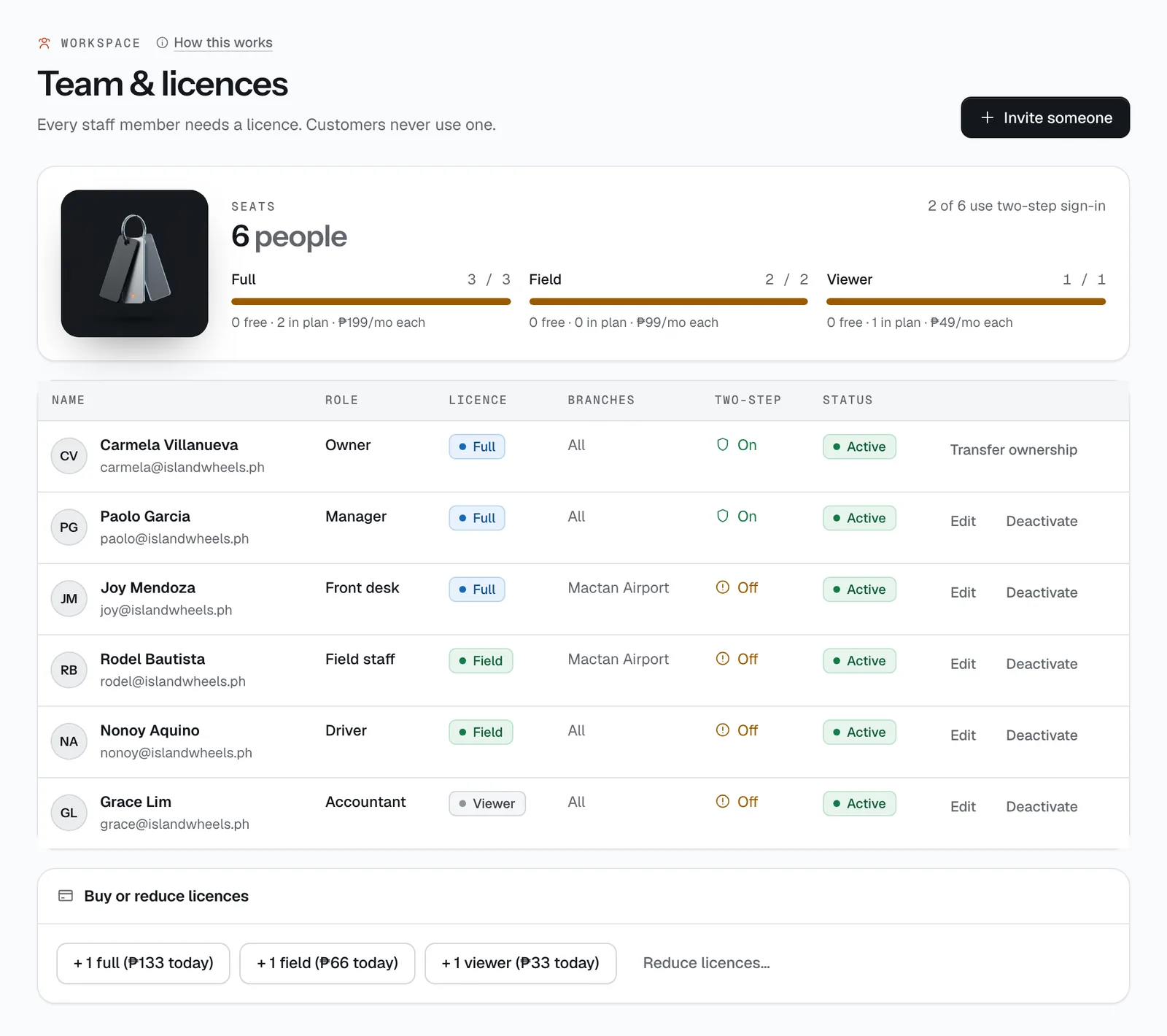
Task: Click the Active status badge for Carmela Villanueva
Action: pos(859,447)
